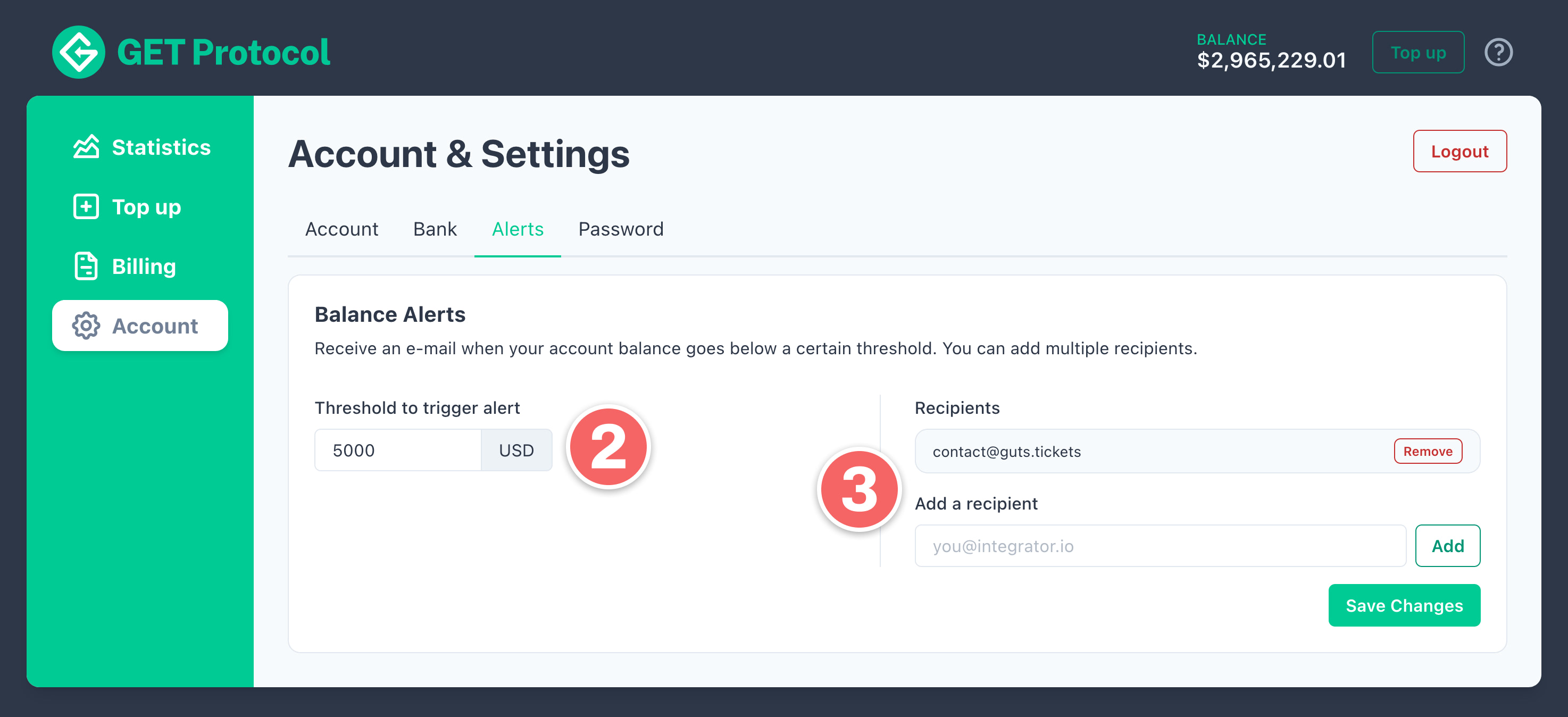This screenshot has width=1568, height=717.
Task: Click the Top up plus icon in sidebar
Action: click(86, 207)
